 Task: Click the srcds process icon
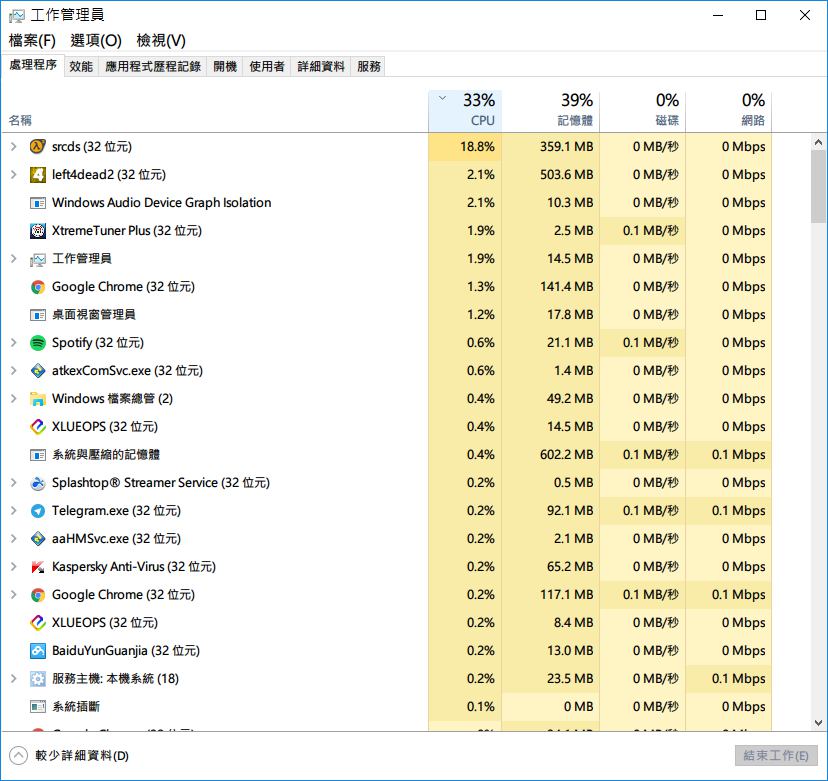click(37, 146)
